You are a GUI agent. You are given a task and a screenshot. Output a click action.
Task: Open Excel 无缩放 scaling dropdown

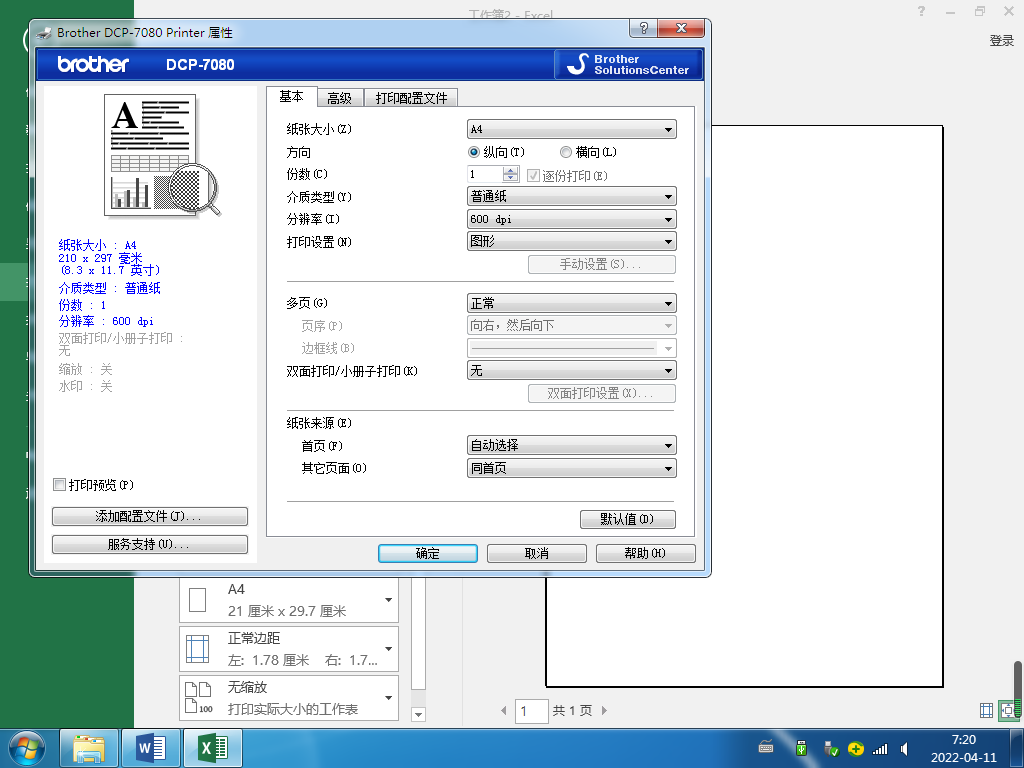point(289,698)
